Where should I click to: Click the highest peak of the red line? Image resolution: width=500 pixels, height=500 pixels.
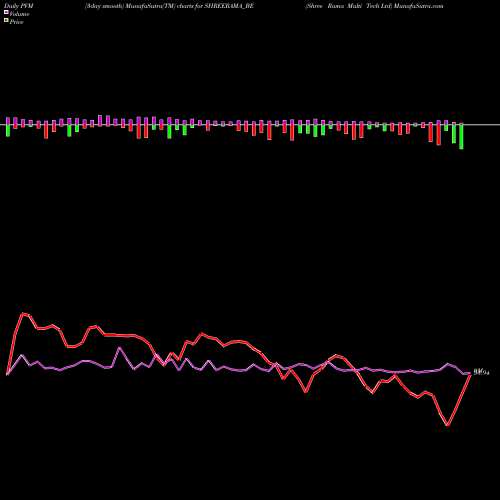pos(23,313)
